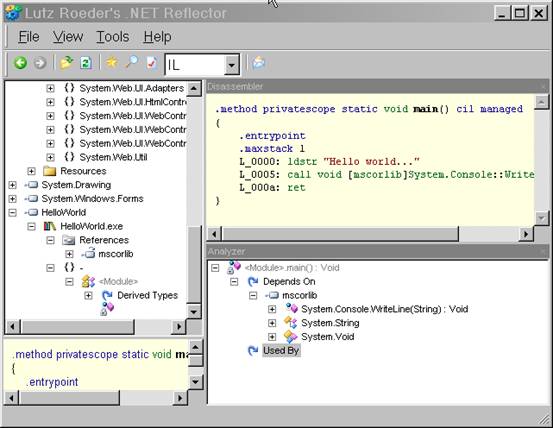The width and height of the screenshot is (553, 428).
Task: Expand the Resources folder node
Action: 31,171
